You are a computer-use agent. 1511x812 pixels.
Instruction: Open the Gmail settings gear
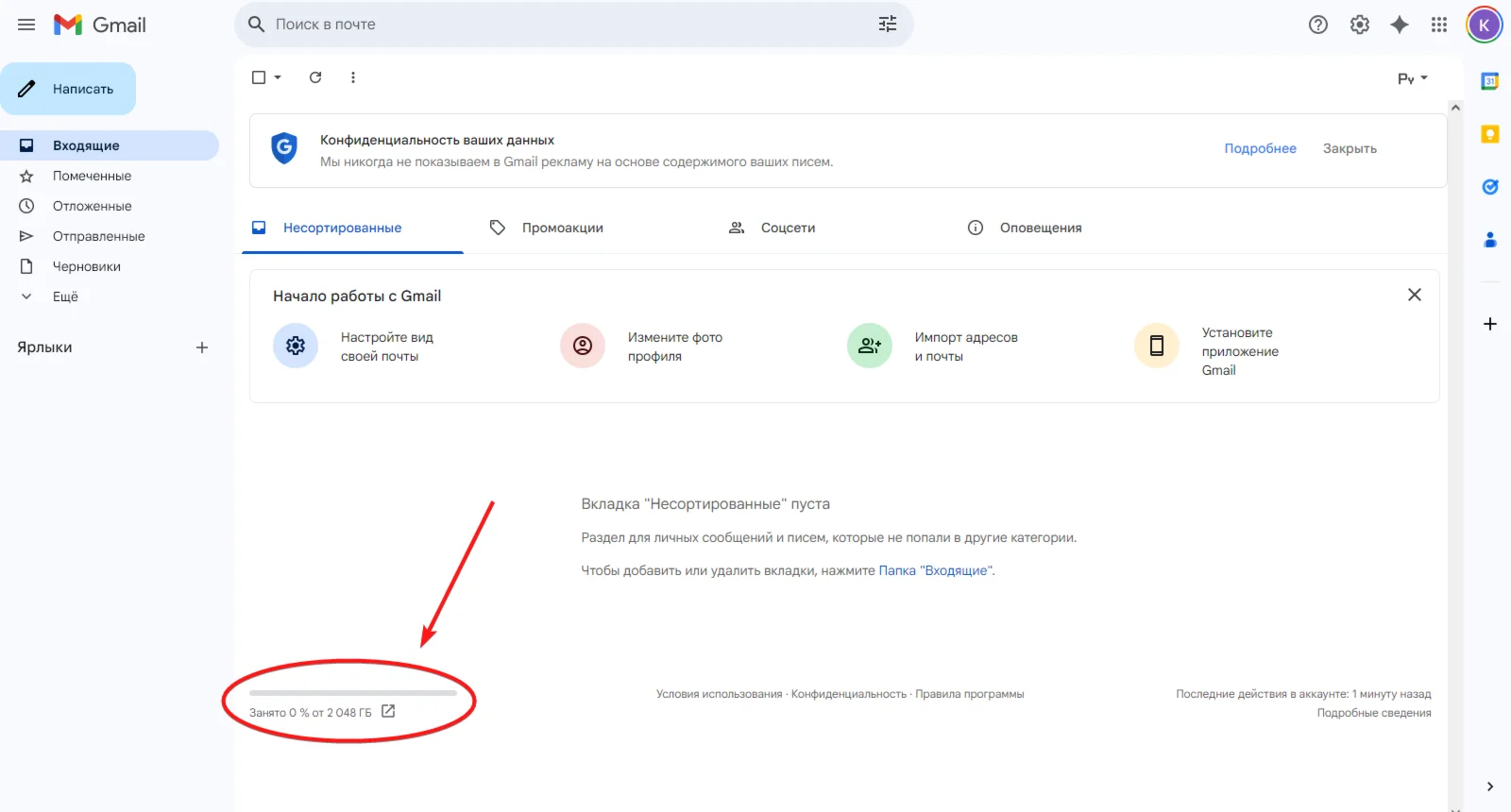[x=1359, y=25]
